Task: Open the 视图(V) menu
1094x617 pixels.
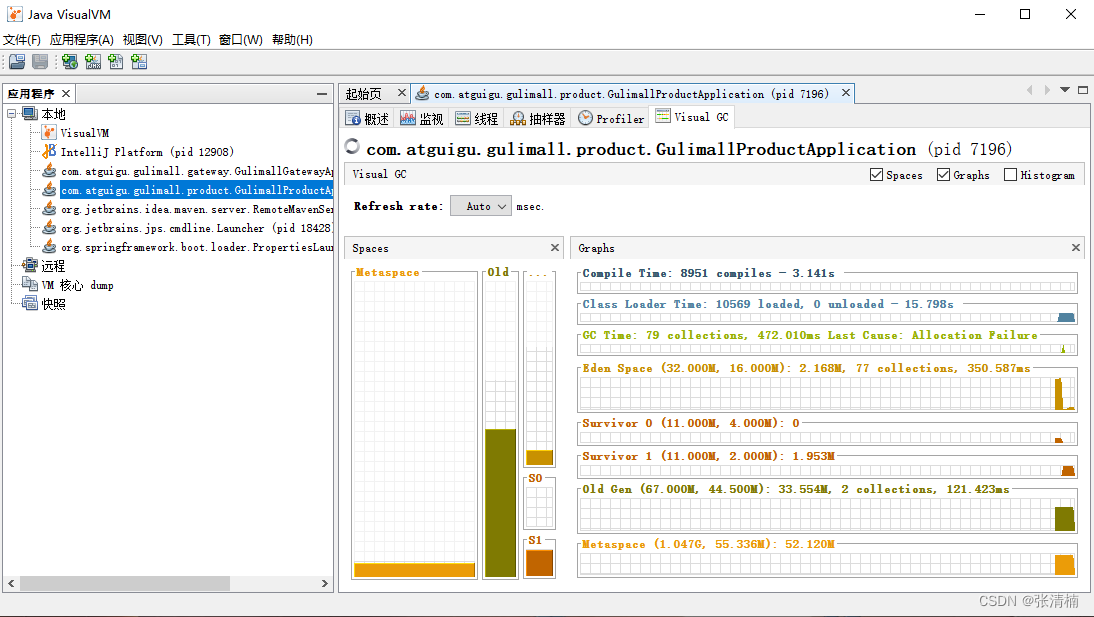Action: tap(142, 40)
